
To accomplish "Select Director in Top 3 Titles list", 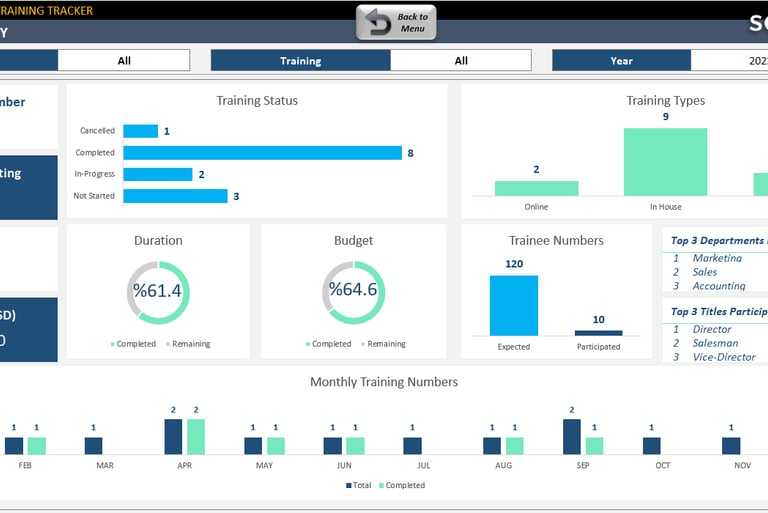I will (x=712, y=329).
